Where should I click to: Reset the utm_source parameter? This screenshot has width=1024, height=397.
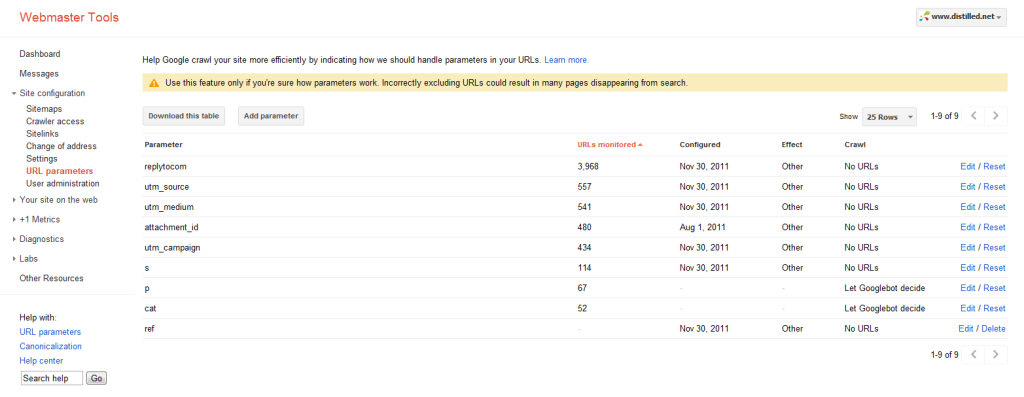994,187
